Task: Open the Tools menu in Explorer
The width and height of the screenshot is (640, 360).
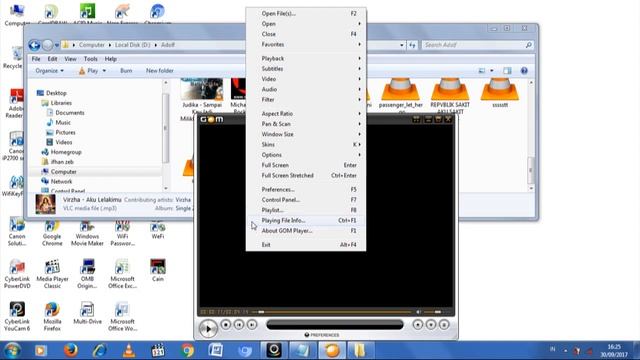Action: [x=90, y=59]
